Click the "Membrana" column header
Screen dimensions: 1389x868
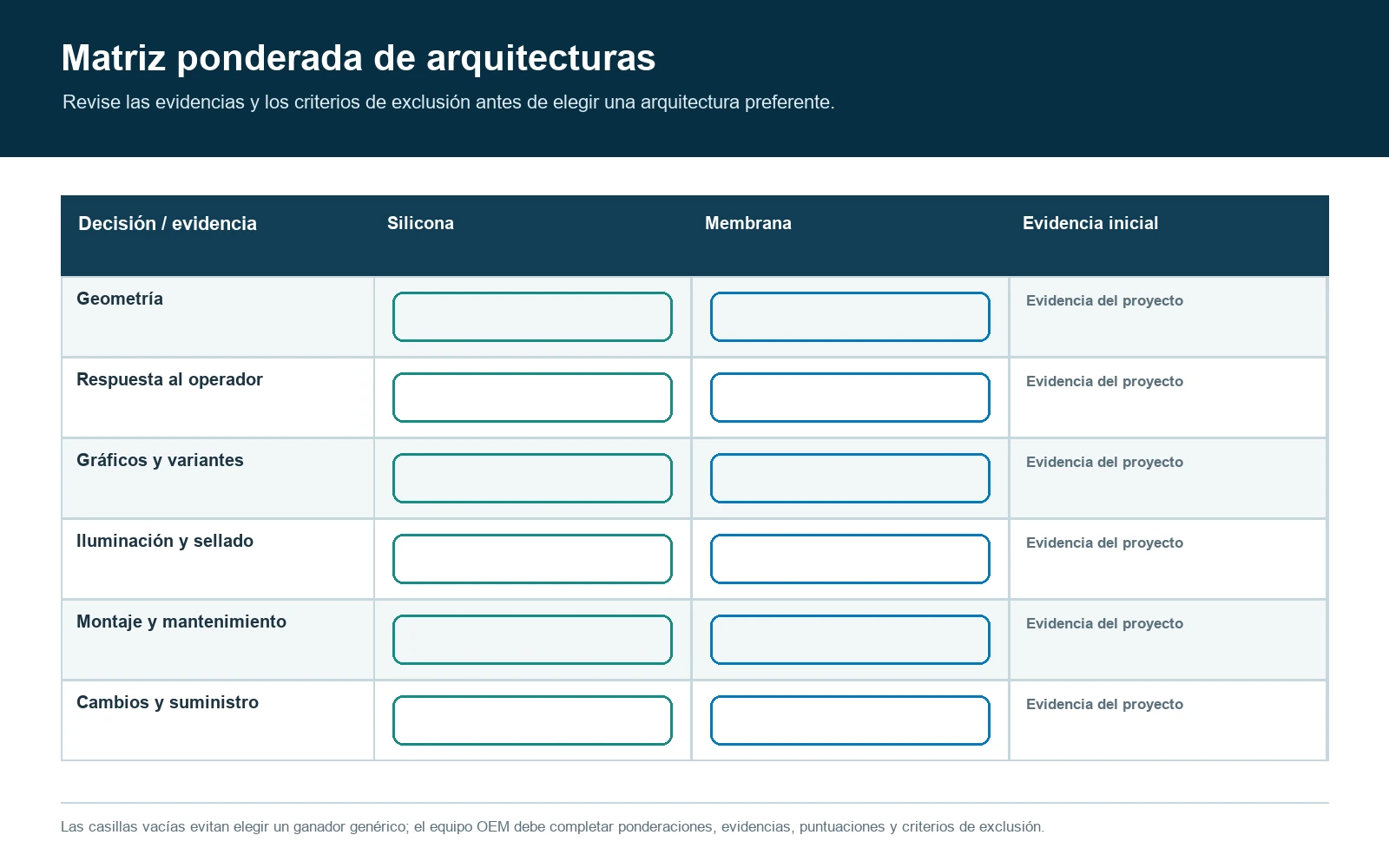pyautogui.click(x=748, y=223)
